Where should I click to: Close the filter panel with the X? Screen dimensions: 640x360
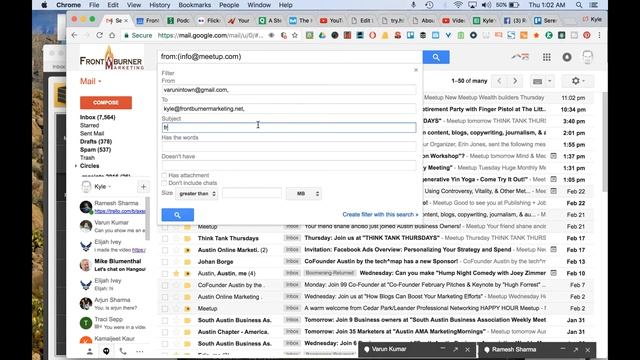coord(416,70)
